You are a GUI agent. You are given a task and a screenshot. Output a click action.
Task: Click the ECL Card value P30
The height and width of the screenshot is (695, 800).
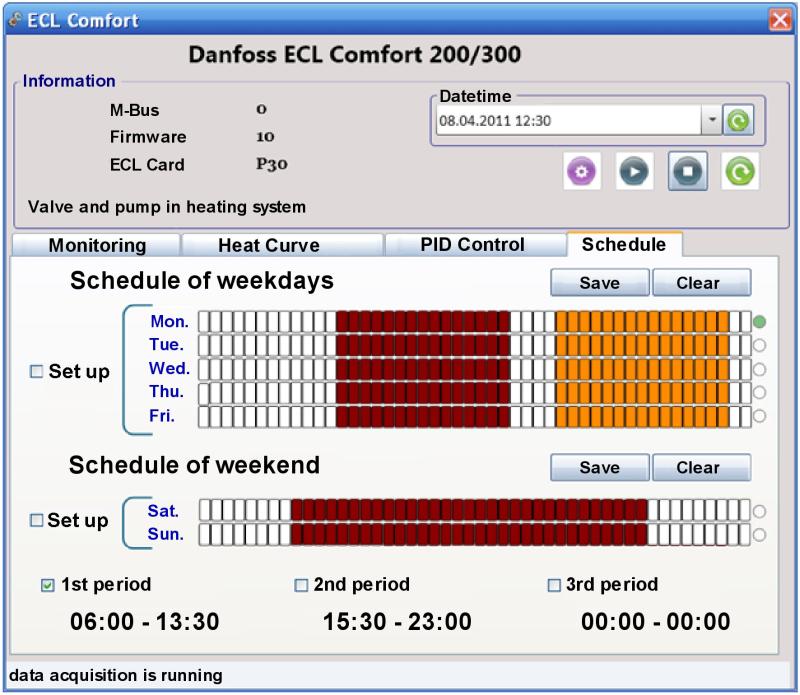[x=272, y=164]
